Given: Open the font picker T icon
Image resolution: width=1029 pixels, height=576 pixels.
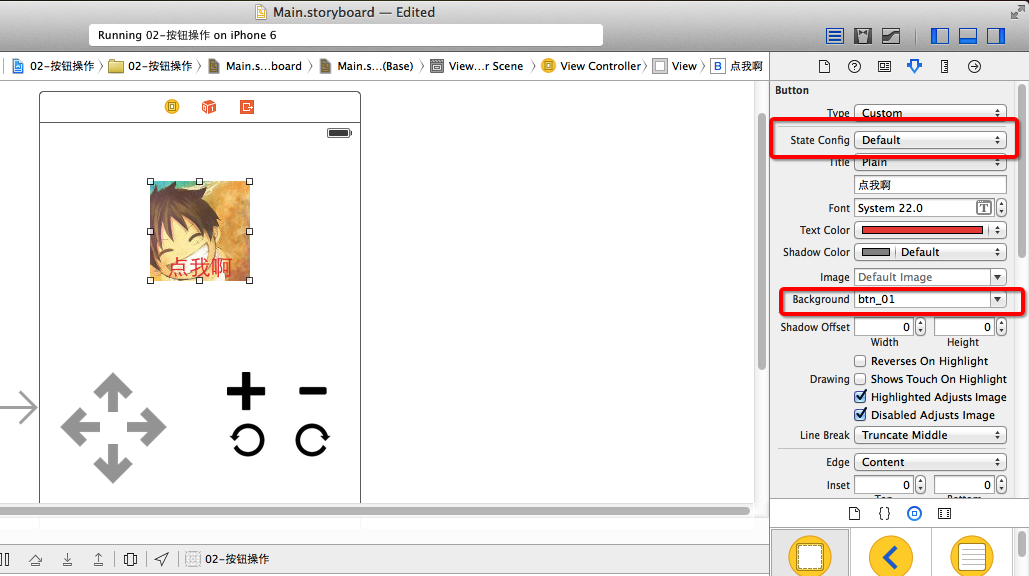Looking at the screenshot, I should point(984,208).
